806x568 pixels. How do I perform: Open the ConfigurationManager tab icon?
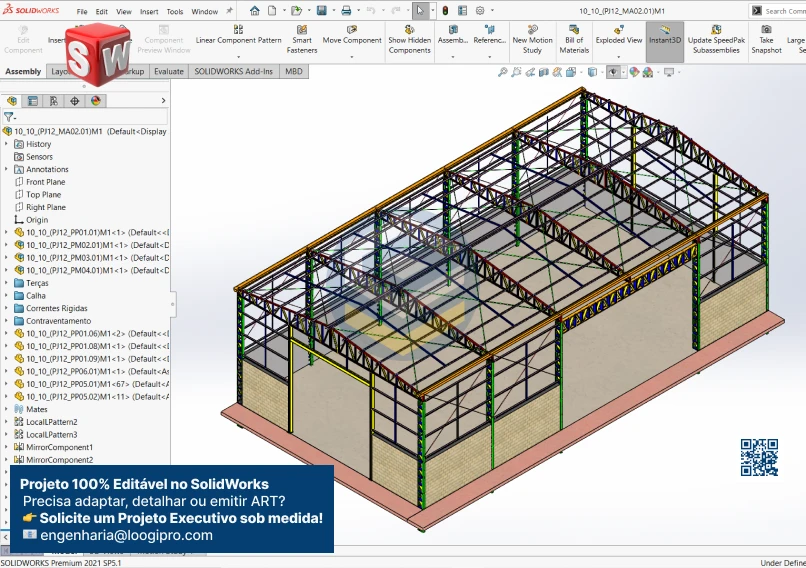pos(54,101)
